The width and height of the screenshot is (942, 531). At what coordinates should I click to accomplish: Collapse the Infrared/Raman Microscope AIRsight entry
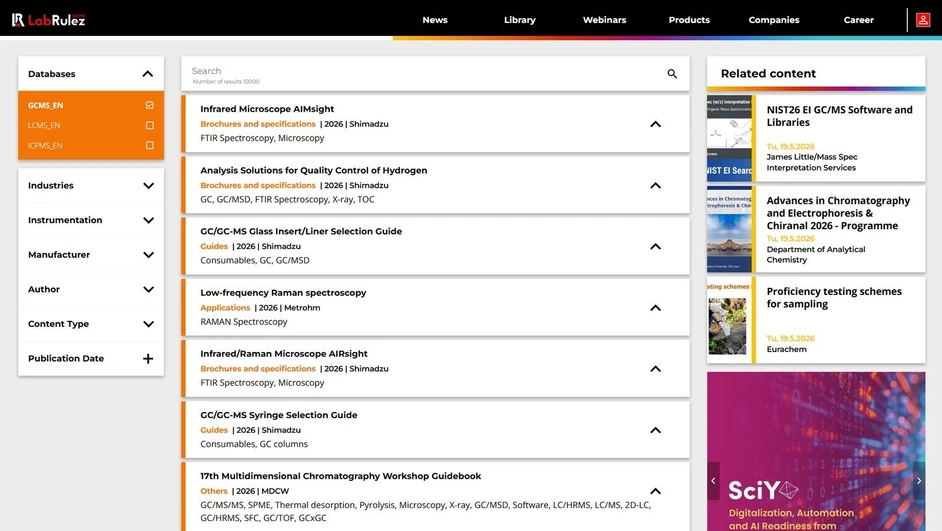[655, 369]
